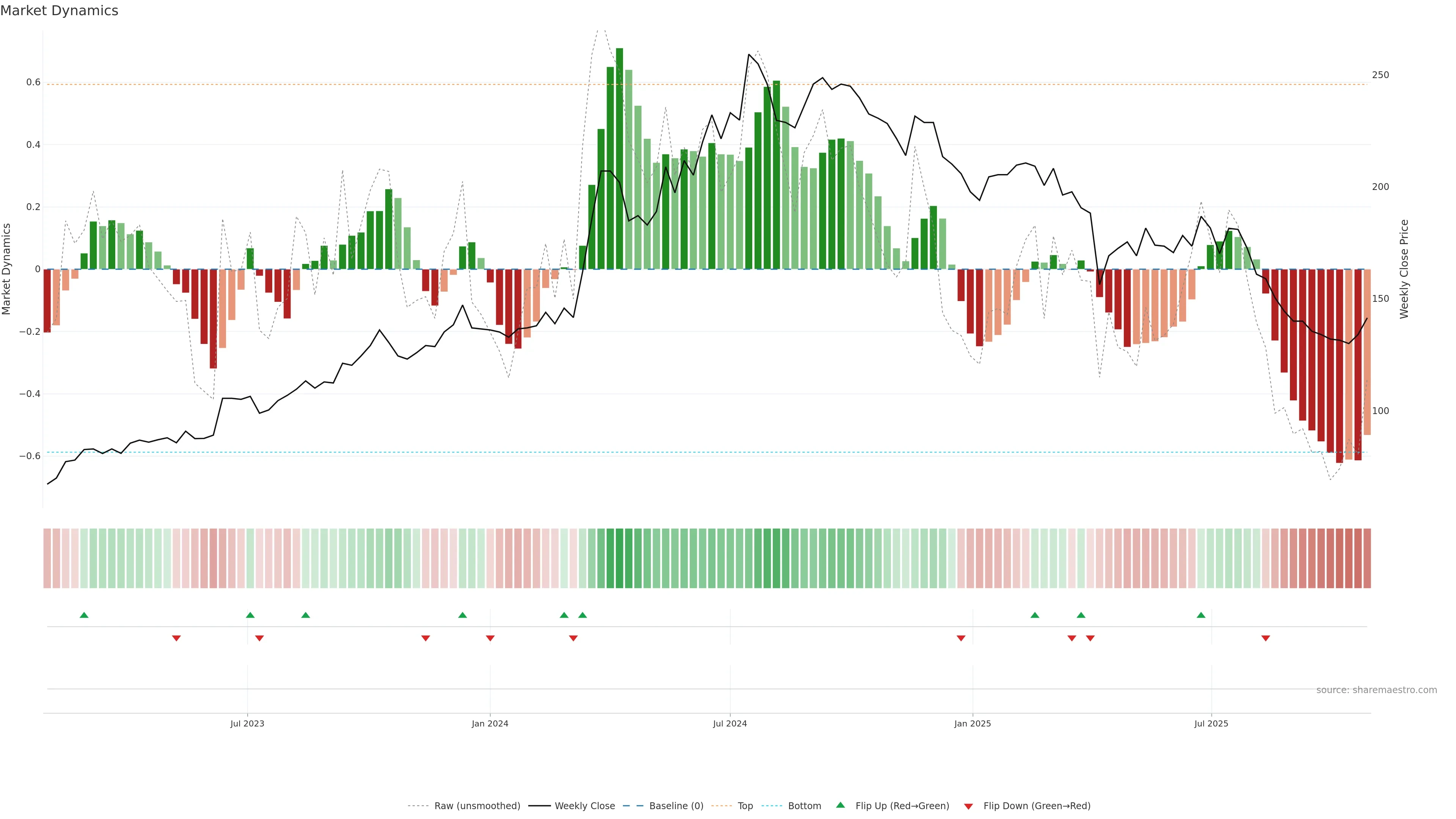Viewport: 1456px width, 819px height.
Task: Toggle the Bottom threshold legend entry
Action: click(x=804, y=806)
